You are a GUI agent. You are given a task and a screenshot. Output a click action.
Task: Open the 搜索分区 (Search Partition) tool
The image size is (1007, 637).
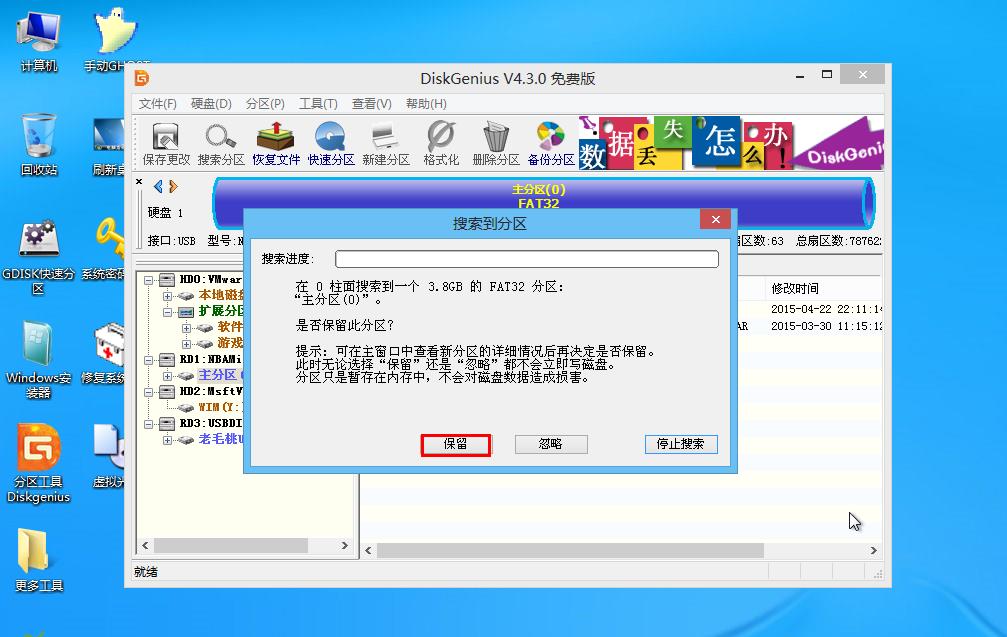pos(219,141)
